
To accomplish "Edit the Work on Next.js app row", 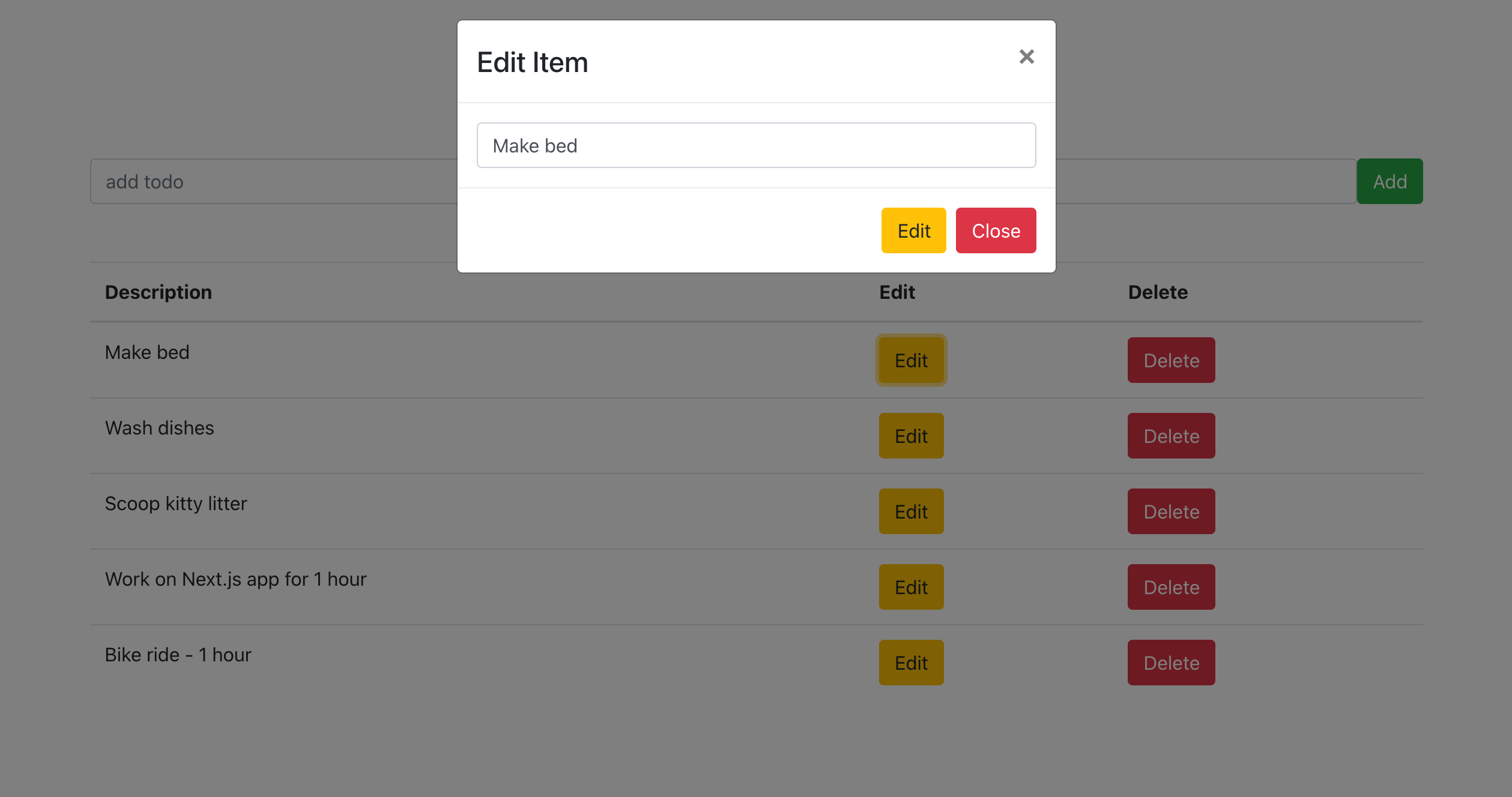I will coord(911,587).
